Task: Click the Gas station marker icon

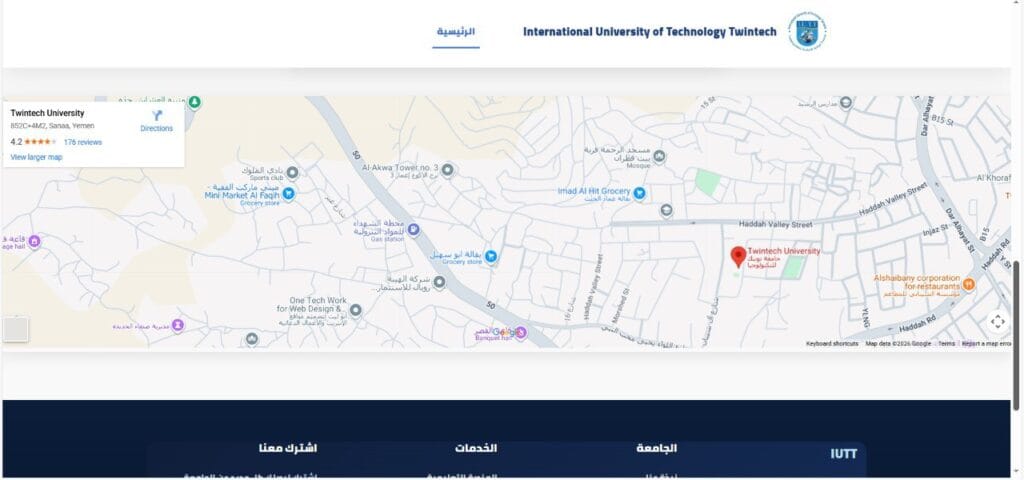Action: point(413,230)
